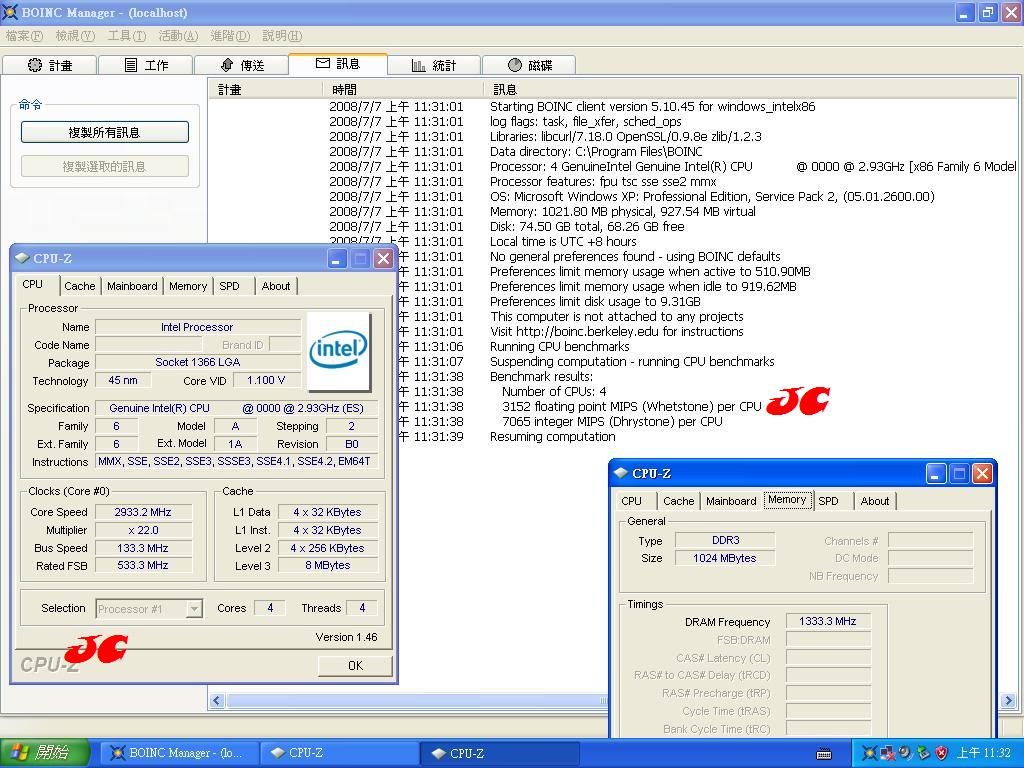Open Mainboard tab in left CPU-Z window
Image resolution: width=1024 pixels, height=768 pixels.
point(132,286)
